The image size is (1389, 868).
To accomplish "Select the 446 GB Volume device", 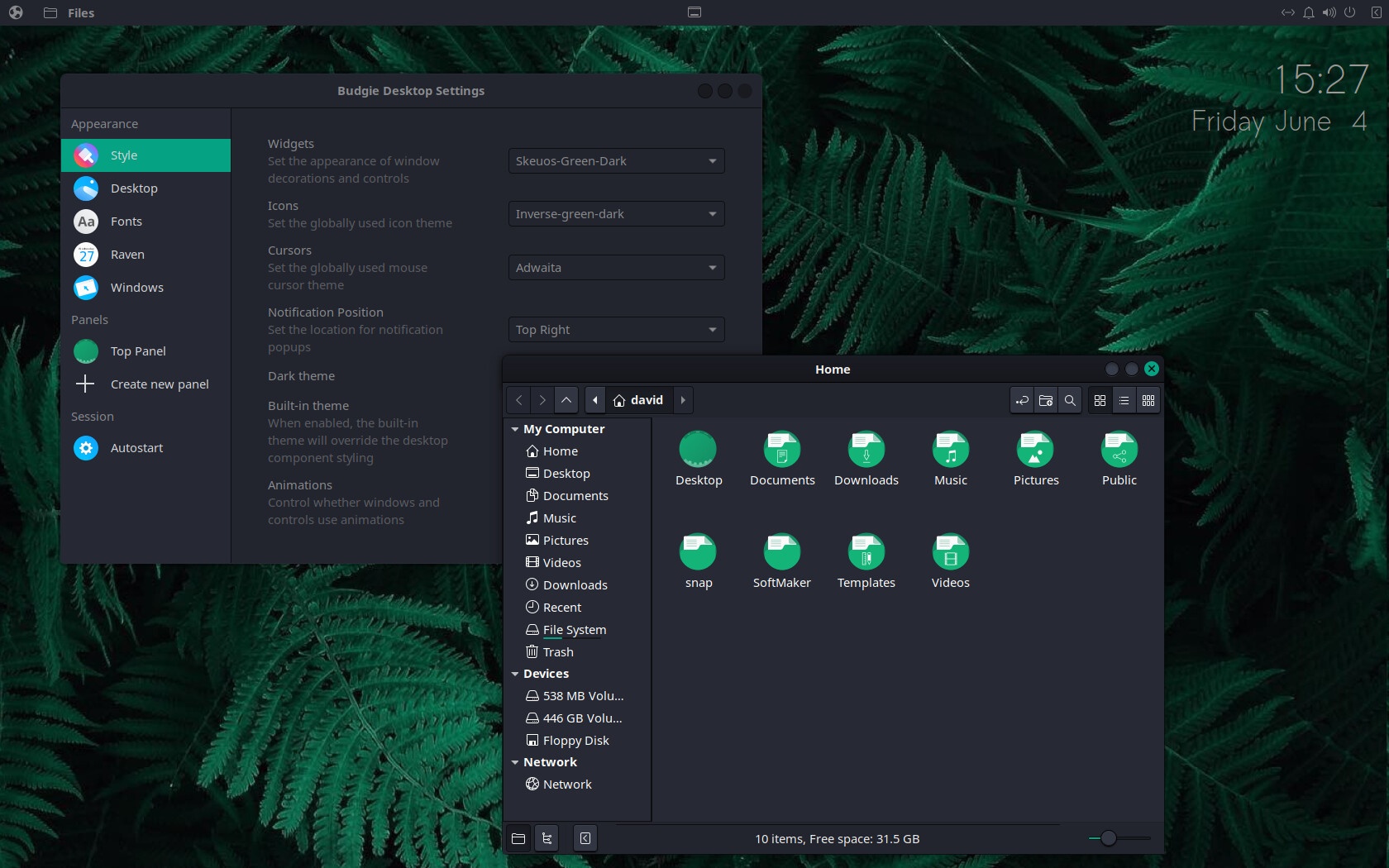I will click(581, 718).
